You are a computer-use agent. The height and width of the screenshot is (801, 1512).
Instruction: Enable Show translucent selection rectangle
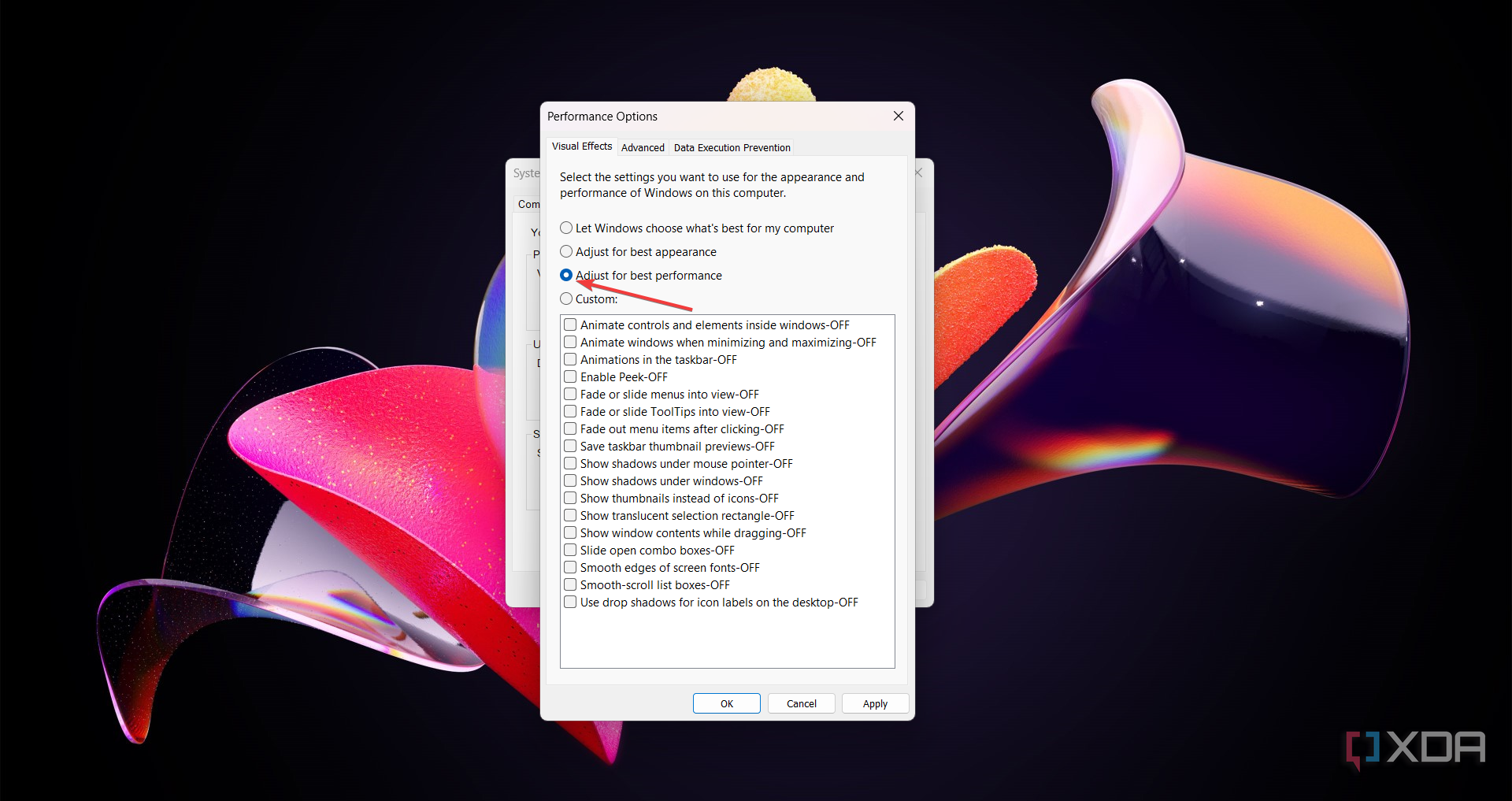[x=570, y=516]
